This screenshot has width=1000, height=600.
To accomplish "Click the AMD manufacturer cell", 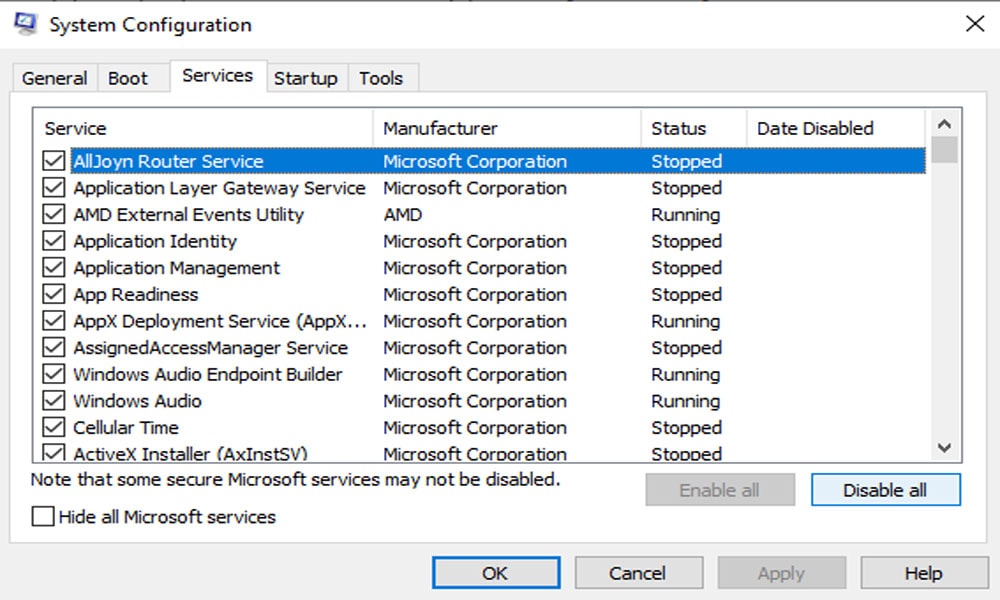I will (402, 215).
